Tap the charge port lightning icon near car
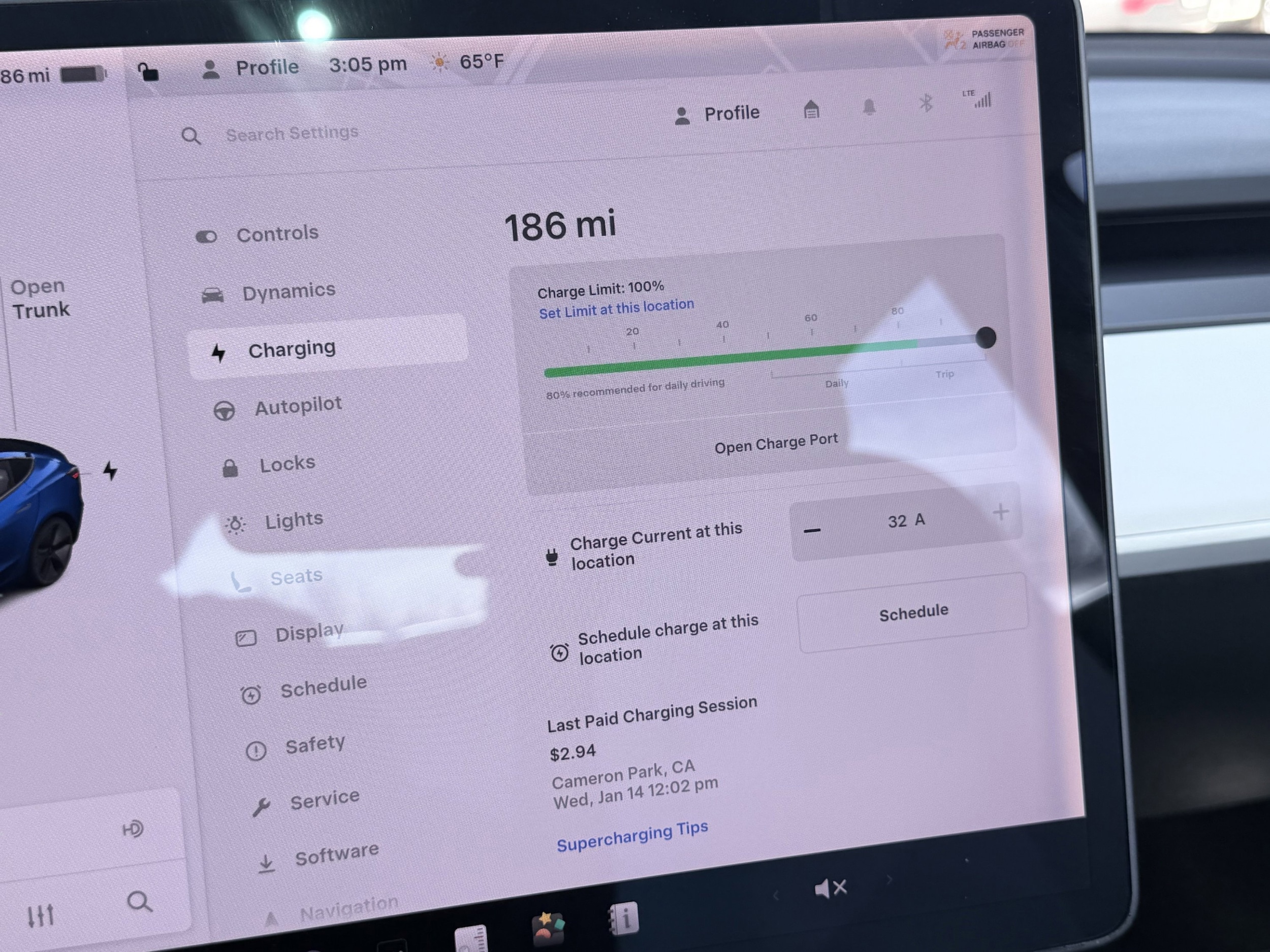This screenshot has width=1270, height=952. 110,471
